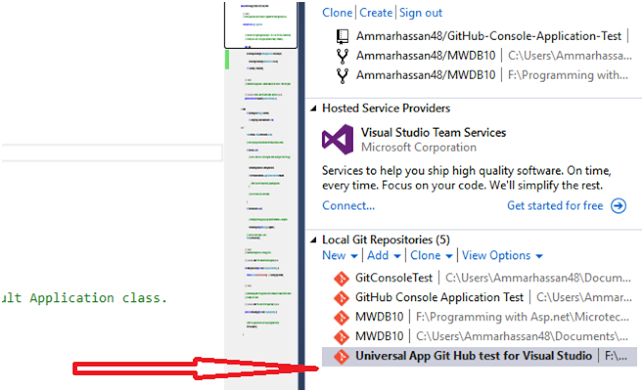Select fork icon of MWDB10 at C:\Users

click(x=342, y=55)
